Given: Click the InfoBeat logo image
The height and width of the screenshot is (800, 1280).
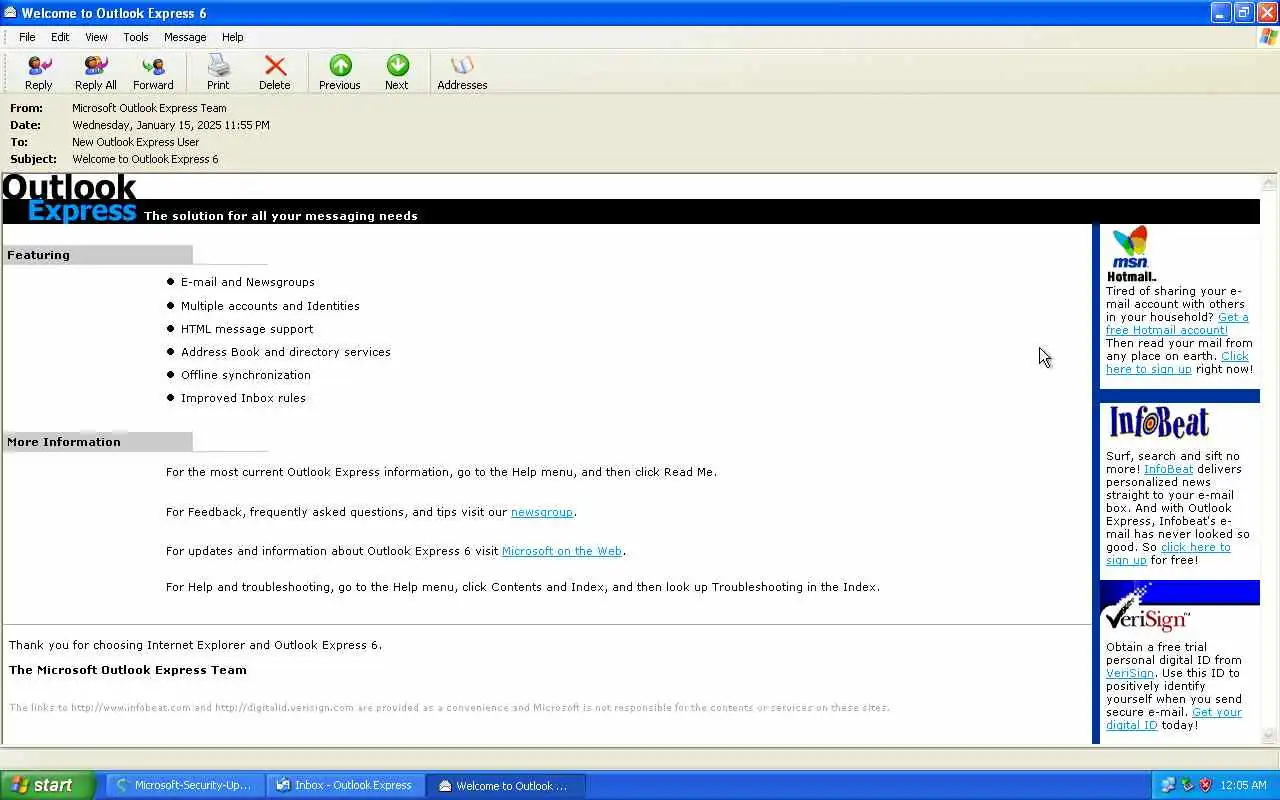Looking at the screenshot, I should [1160, 422].
